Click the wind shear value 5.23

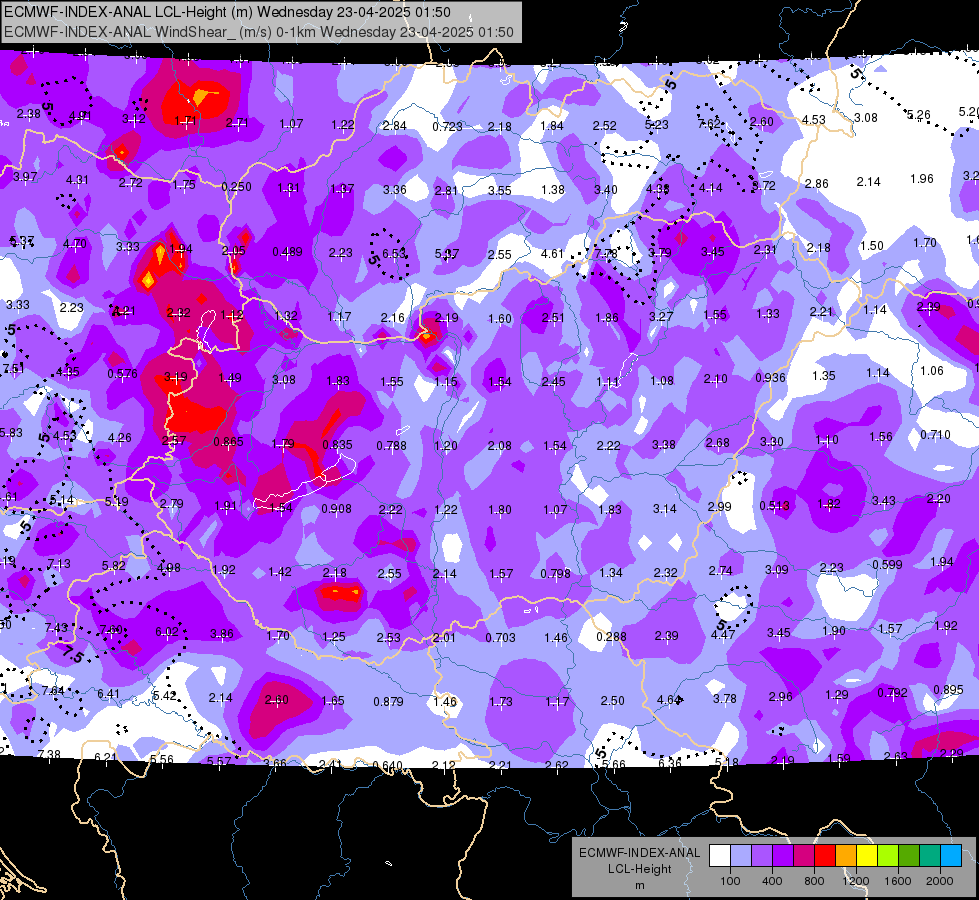coord(656,125)
